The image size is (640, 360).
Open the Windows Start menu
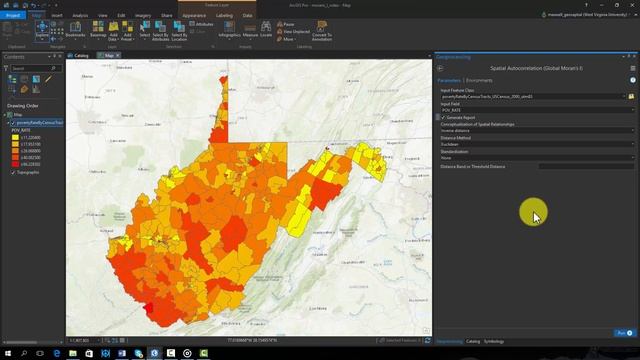coord(8,353)
